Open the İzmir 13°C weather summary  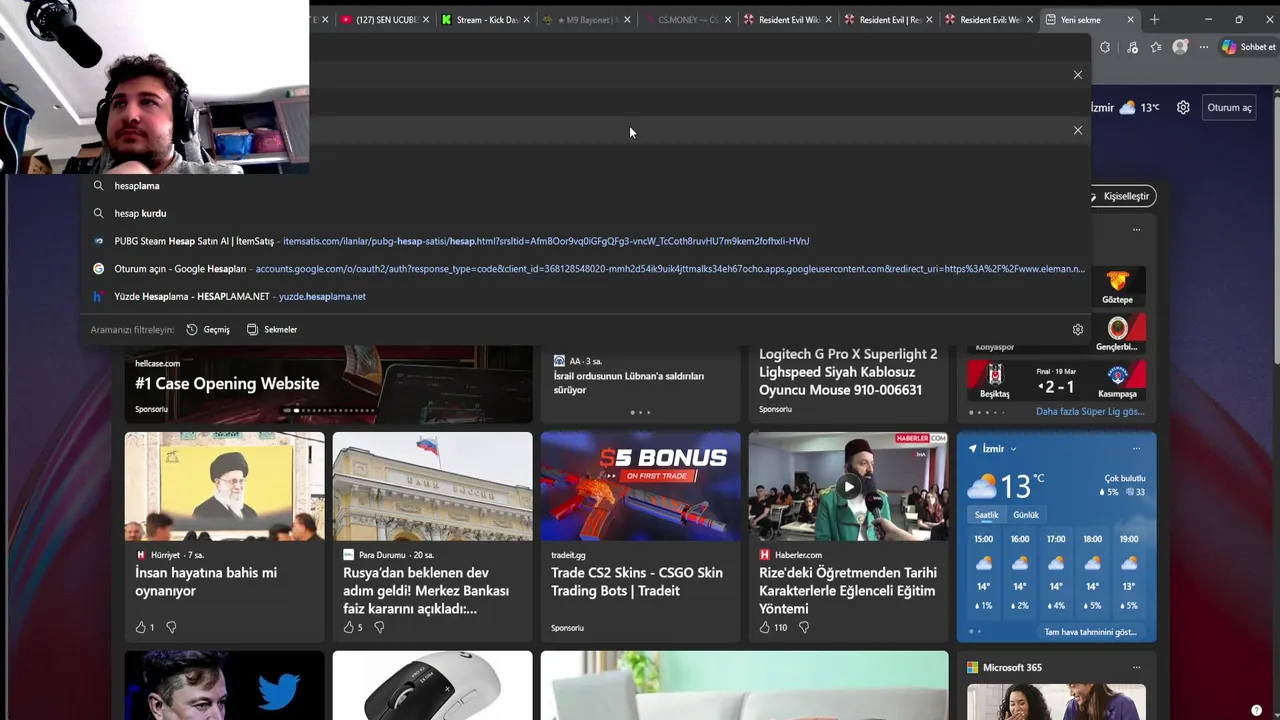(x=1126, y=108)
